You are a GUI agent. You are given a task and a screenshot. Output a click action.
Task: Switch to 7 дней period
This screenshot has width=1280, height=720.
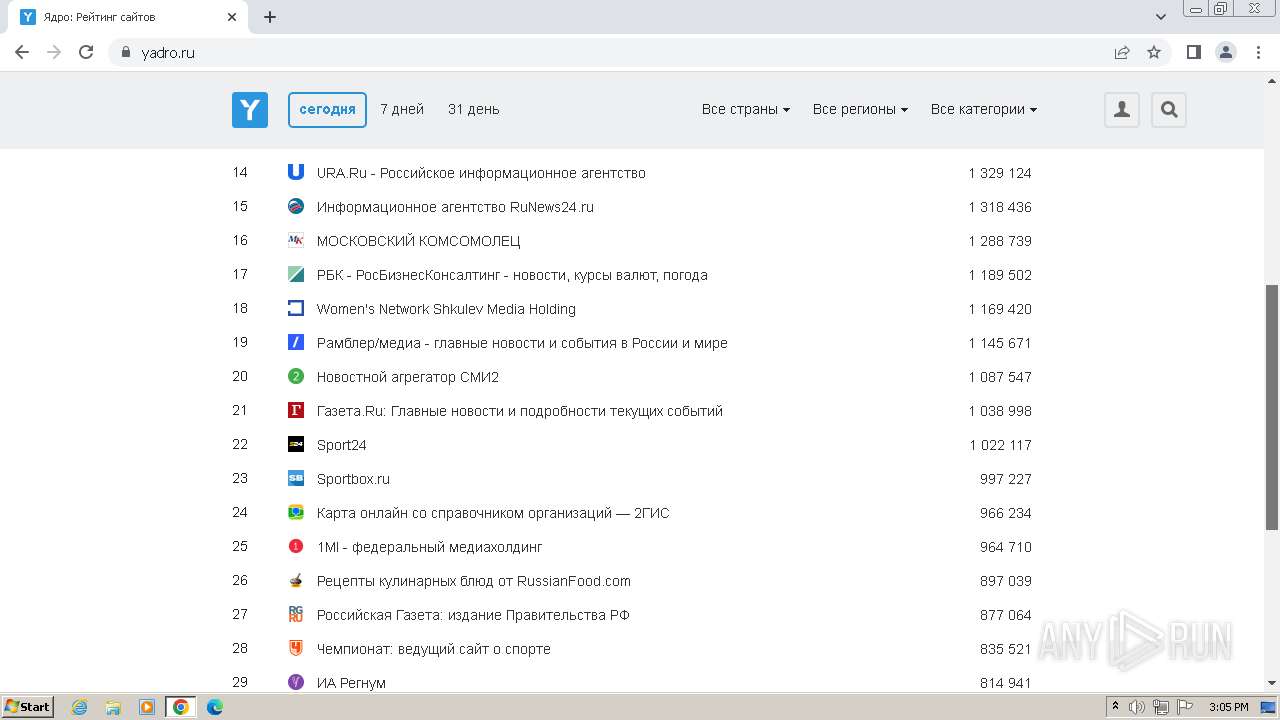pyautogui.click(x=402, y=109)
